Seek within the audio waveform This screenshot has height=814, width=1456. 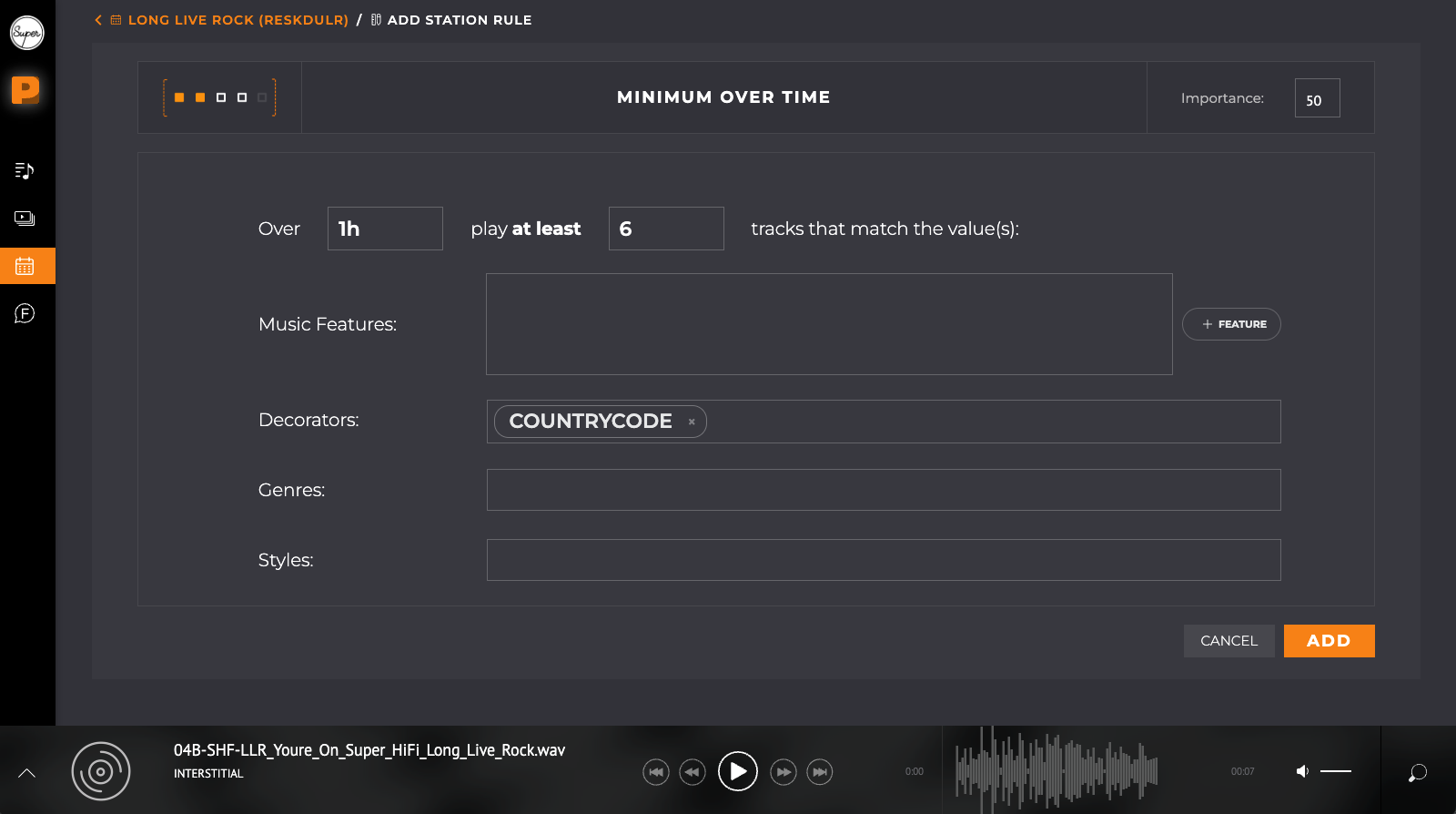point(1057,771)
